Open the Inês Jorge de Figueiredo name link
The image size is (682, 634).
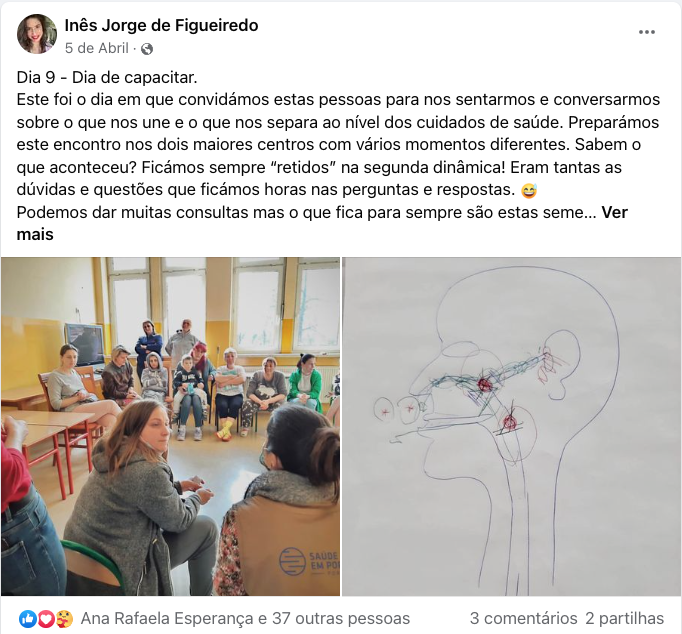coord(161,25)
